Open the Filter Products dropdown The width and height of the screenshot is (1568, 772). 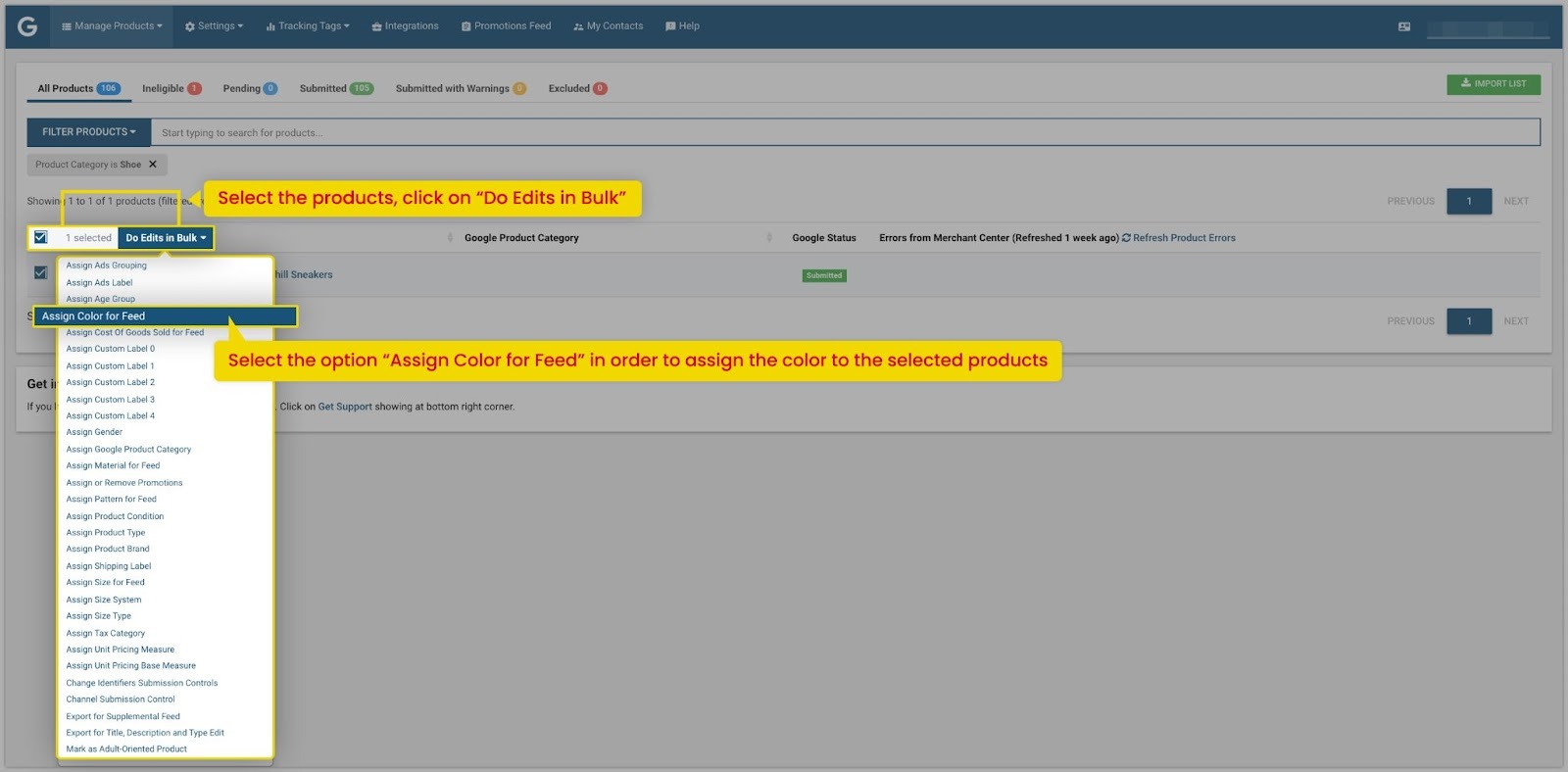pos(89,132)
